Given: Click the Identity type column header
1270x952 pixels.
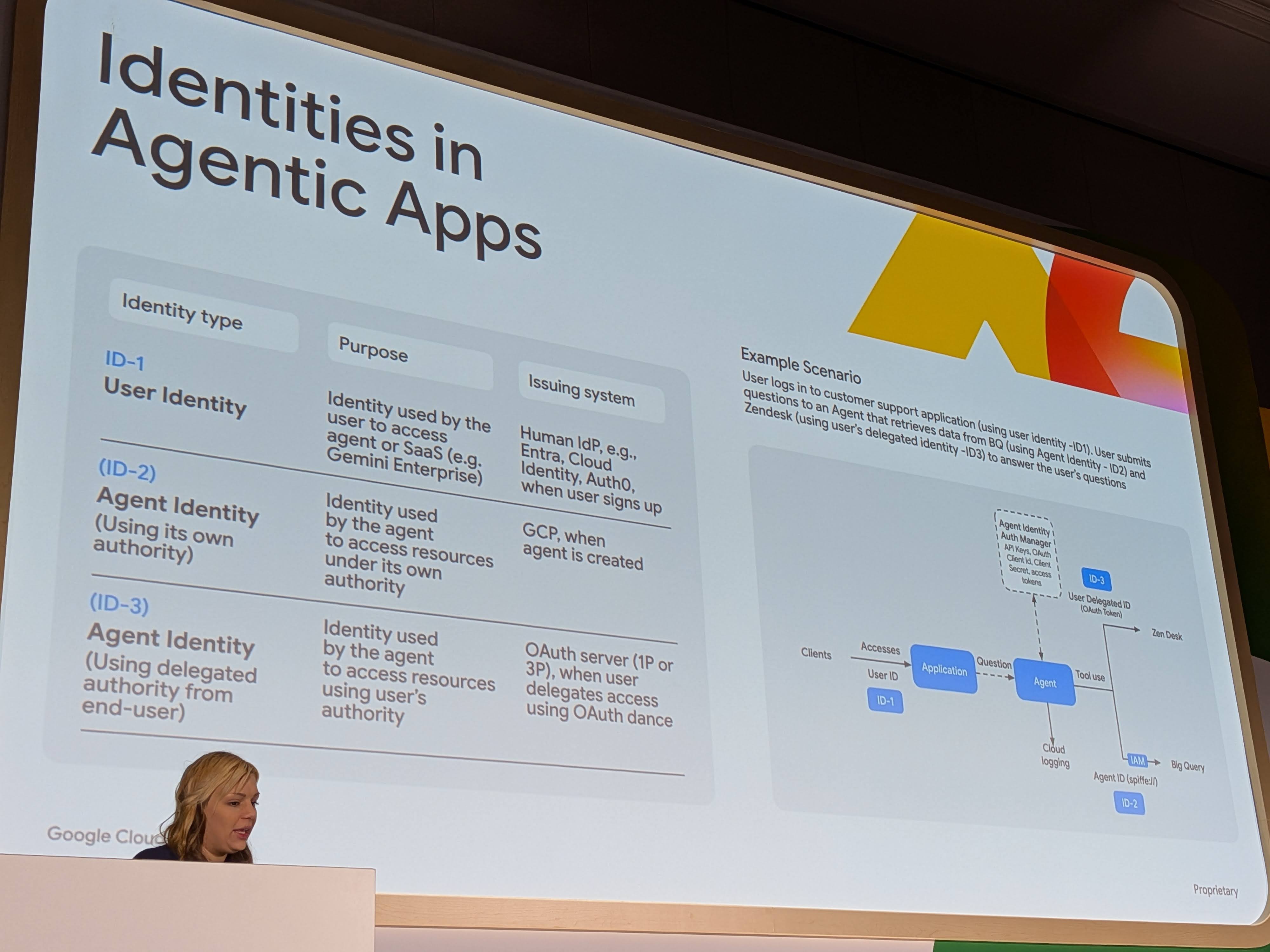Looking at the screenshot, I should coord(182,312).
